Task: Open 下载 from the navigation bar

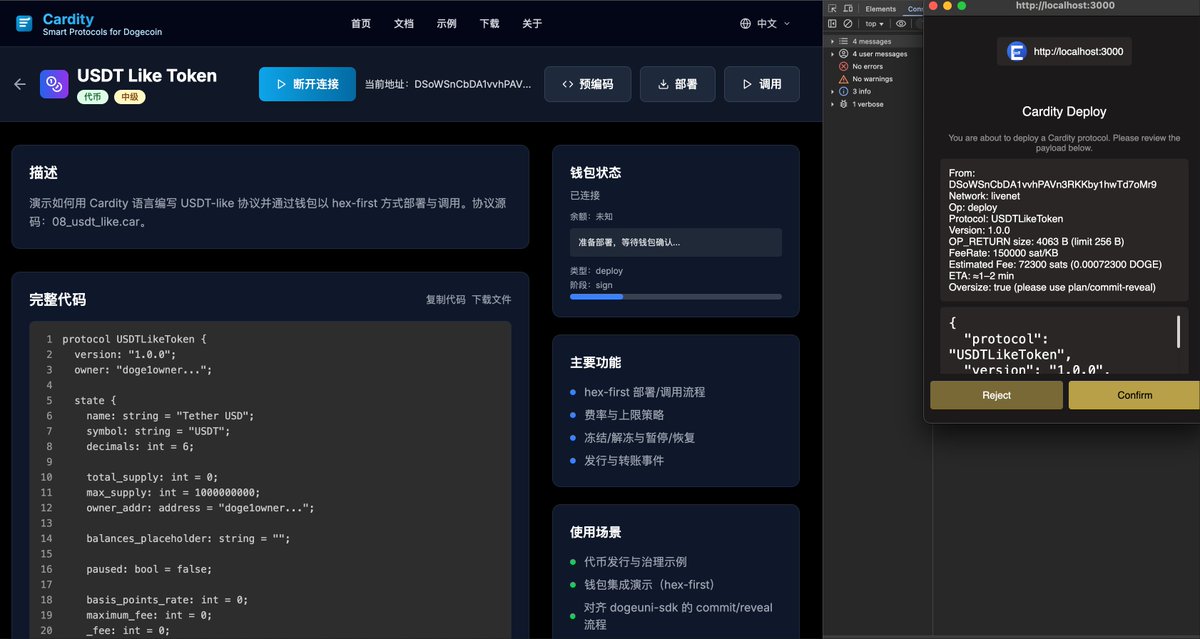Action: [490, 23]
